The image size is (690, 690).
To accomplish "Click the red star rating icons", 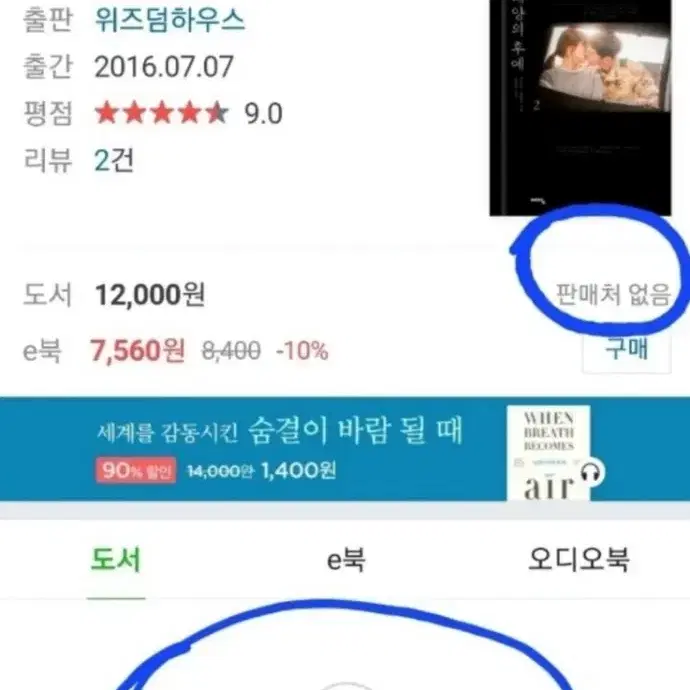I will [162, 113].
